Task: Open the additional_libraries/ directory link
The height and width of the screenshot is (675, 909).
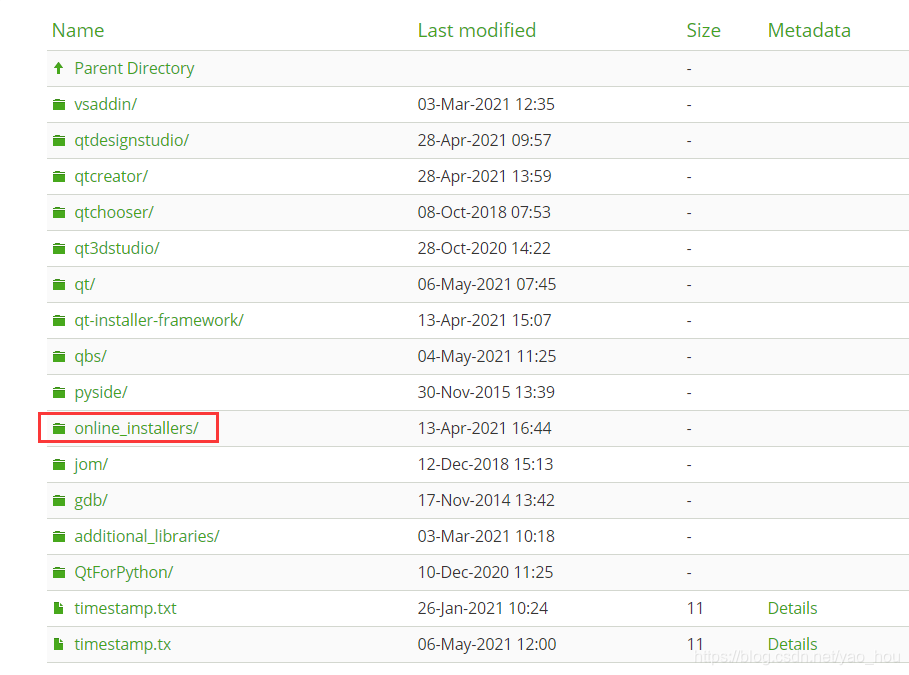Action: click(147, 536)
